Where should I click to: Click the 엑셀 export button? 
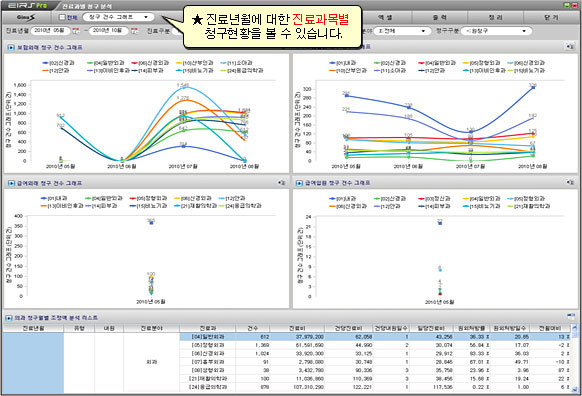point(385,17)
